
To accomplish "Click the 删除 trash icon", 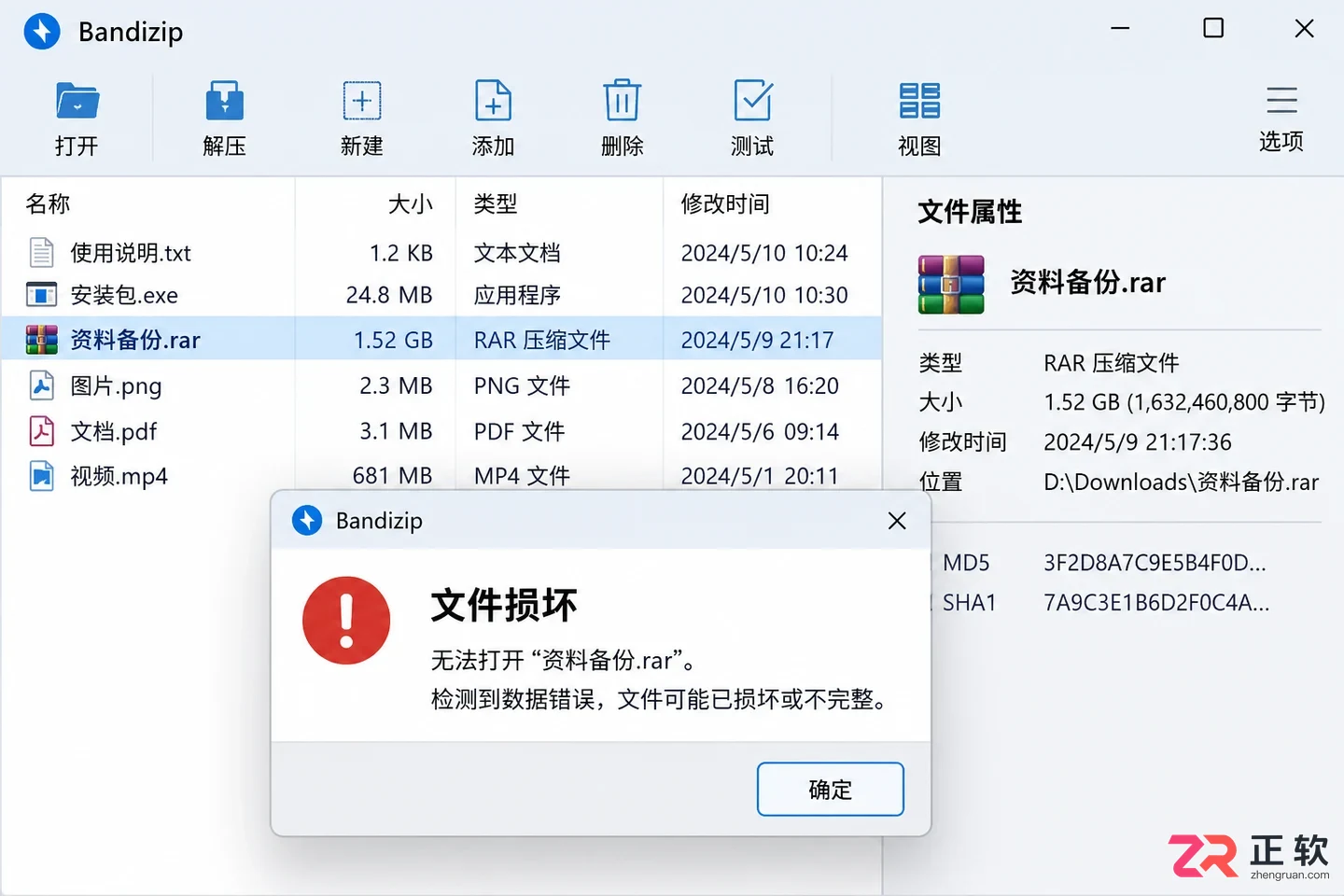I will pyautogui.click(x=622, y=101).
